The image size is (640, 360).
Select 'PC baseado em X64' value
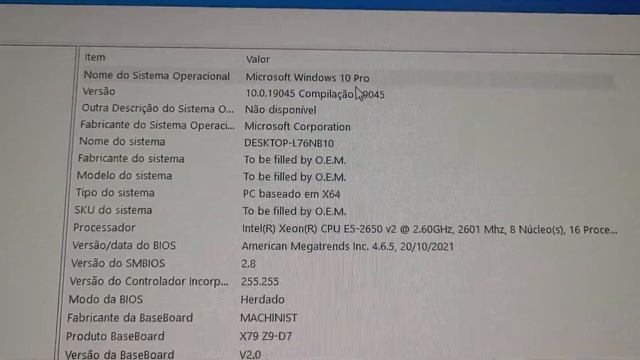[291, 194]
